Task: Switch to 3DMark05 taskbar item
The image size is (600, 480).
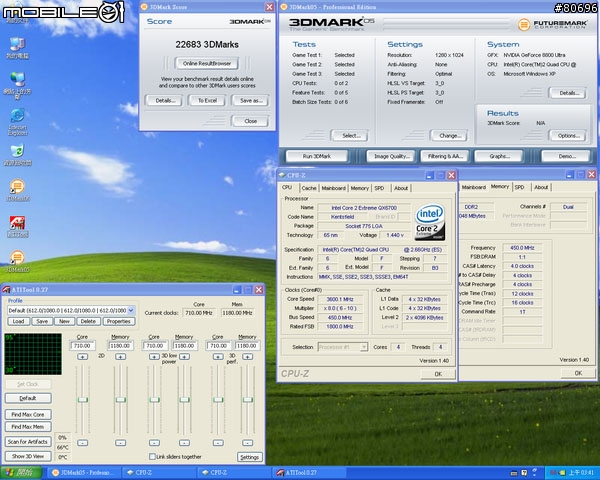Action: point(82,473)
